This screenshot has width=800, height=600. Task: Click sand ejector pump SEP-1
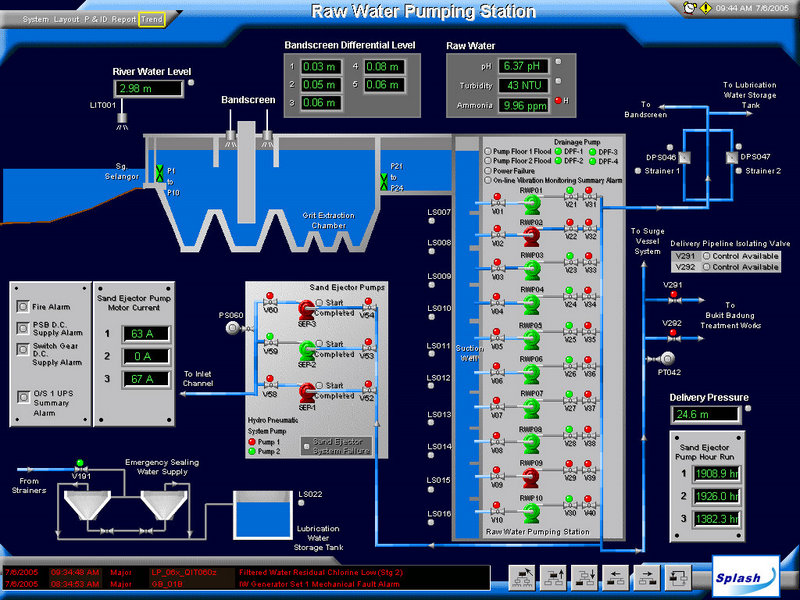306,392
